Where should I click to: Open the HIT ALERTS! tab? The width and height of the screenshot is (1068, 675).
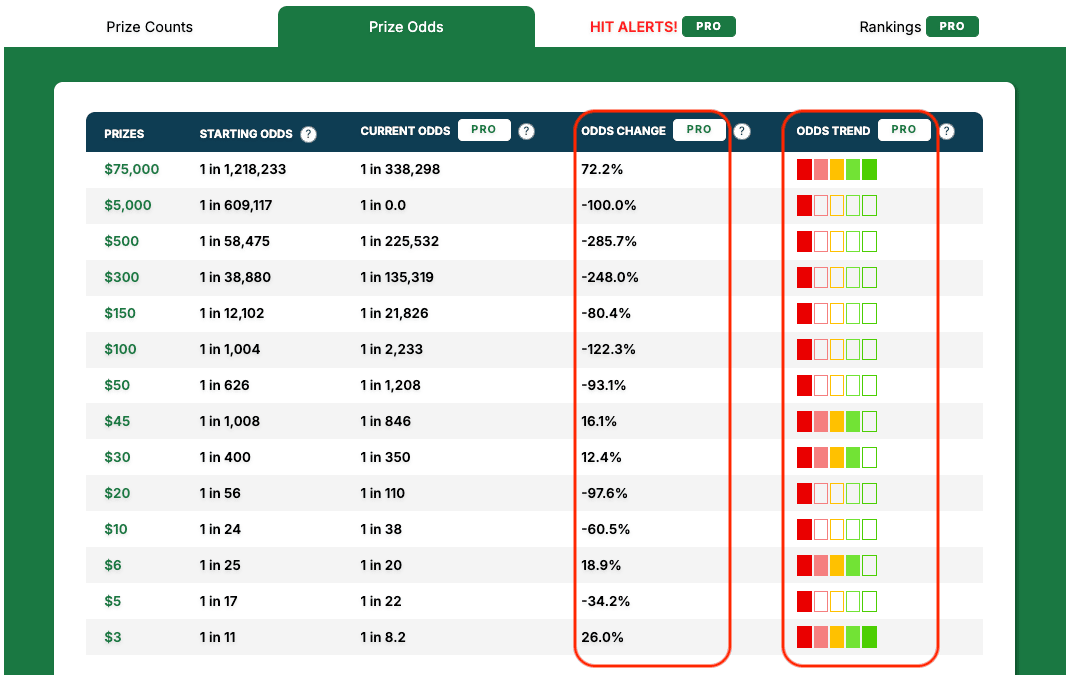pos(633,27)
